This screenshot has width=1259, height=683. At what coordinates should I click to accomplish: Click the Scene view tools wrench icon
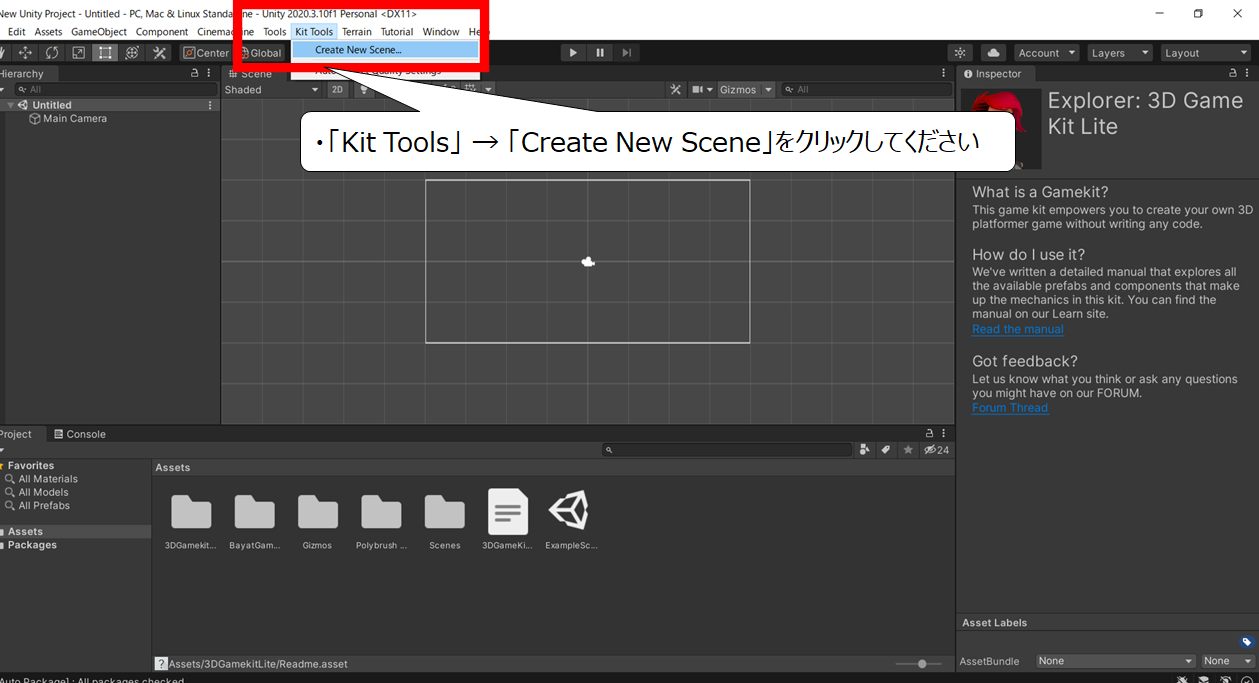[x=676, y=90]
